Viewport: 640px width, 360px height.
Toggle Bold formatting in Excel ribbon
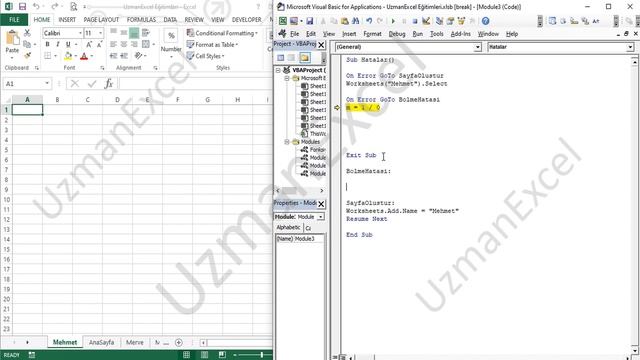pyautogui.click(x=47, y=44)
